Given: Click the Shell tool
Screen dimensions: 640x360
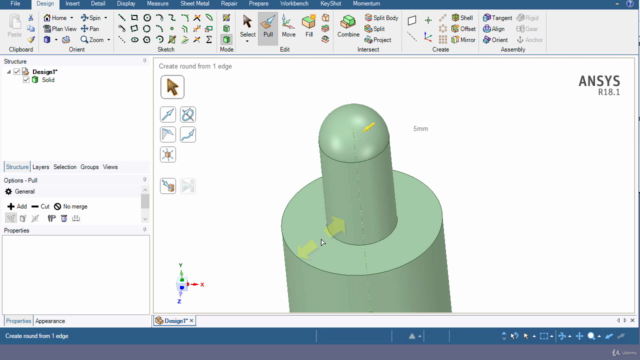Looking at the screenshot, I should [x=462, y=18].
